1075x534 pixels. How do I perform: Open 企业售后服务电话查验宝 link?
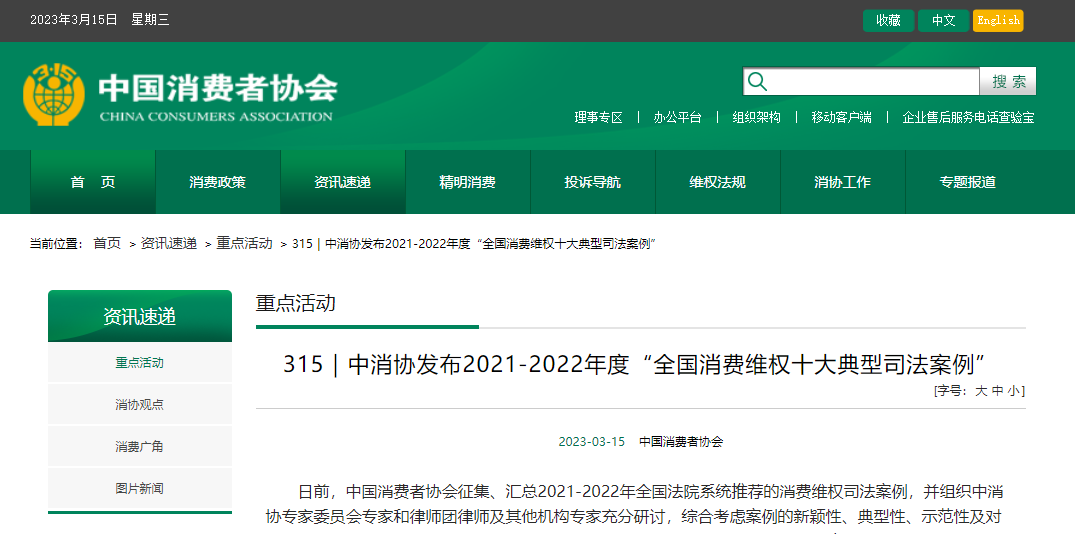(968, 117)
